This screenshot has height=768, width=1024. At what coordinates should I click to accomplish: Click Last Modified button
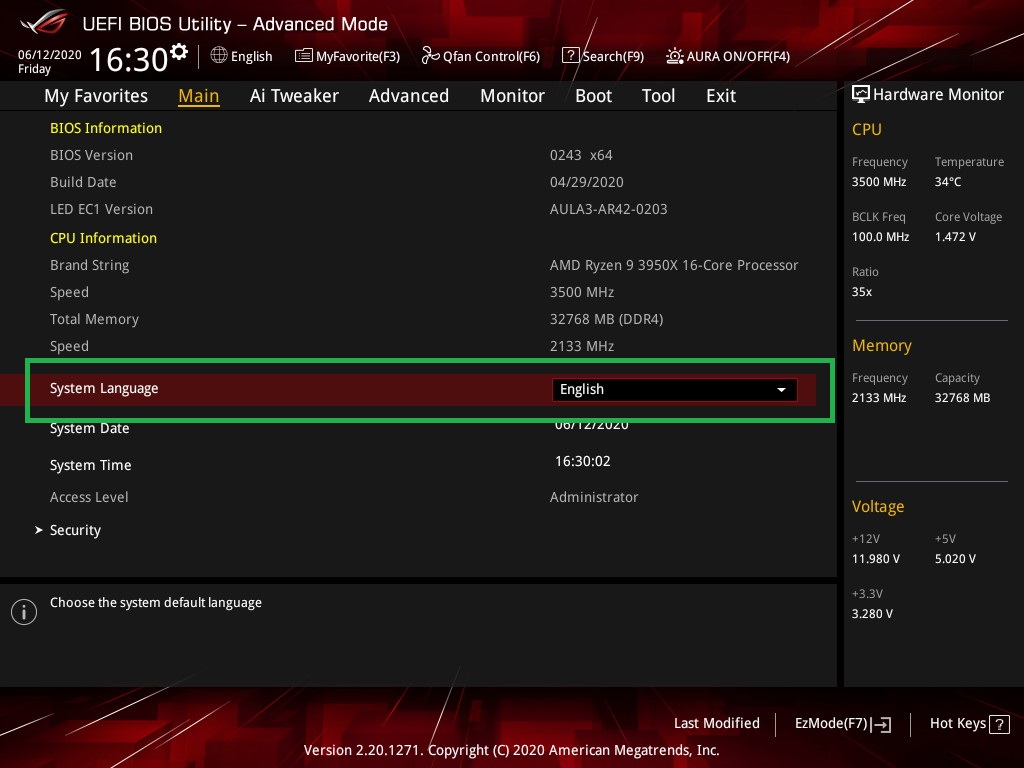pos(716,723)
